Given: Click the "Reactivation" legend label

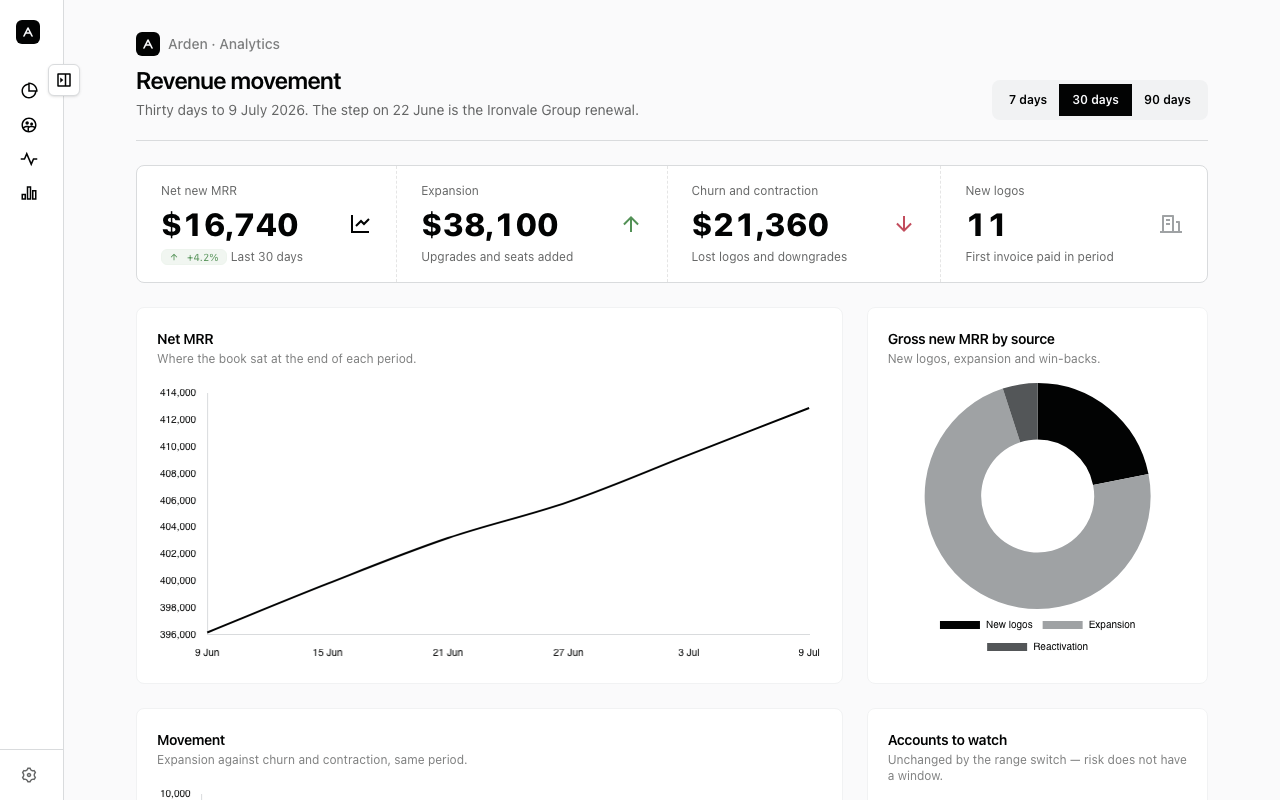Looking at the screenshot, I should point(1060,647).
